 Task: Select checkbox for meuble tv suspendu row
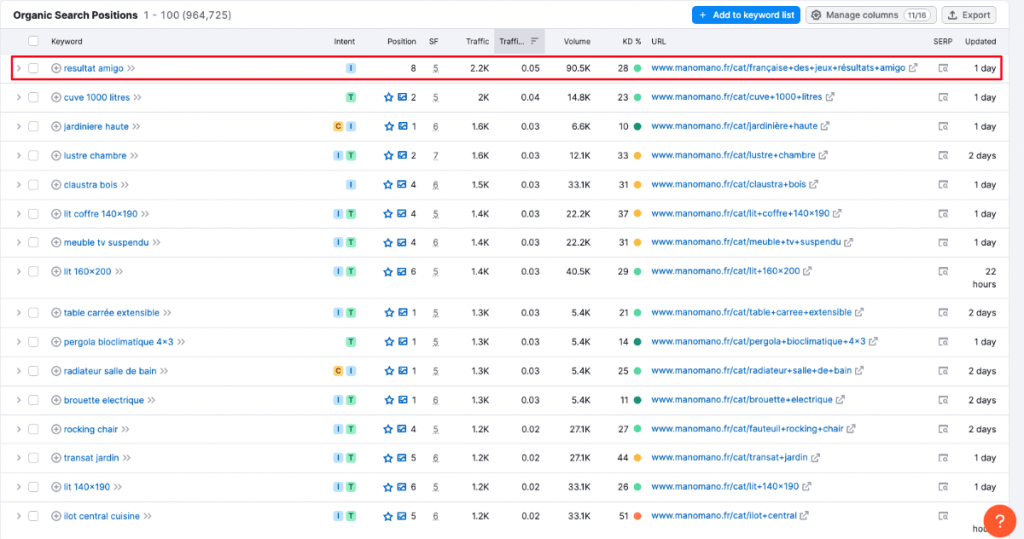point(34,243)
